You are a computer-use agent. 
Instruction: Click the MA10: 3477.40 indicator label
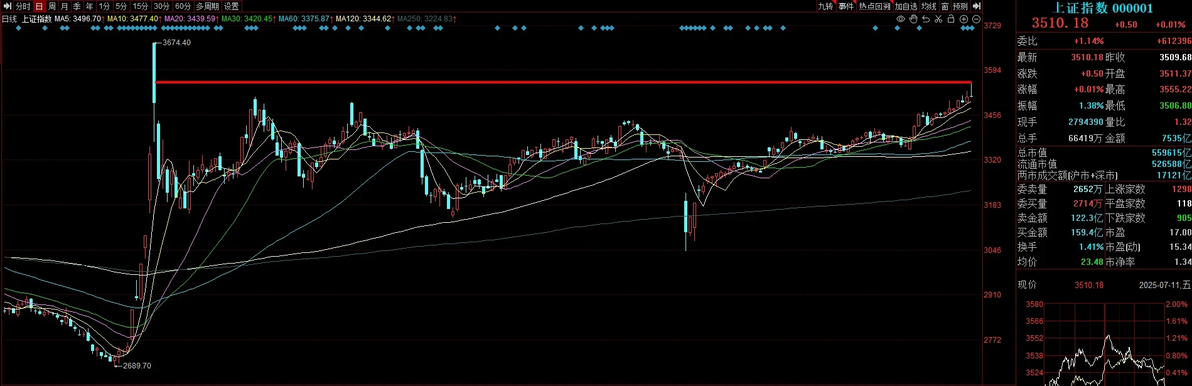click(x=135, y=18)
